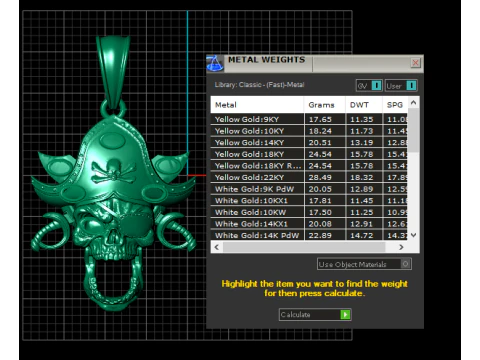Viewport: 480px width, 360px height.
Task: Click the 14.72 DWT value
Action: [362, 235]
